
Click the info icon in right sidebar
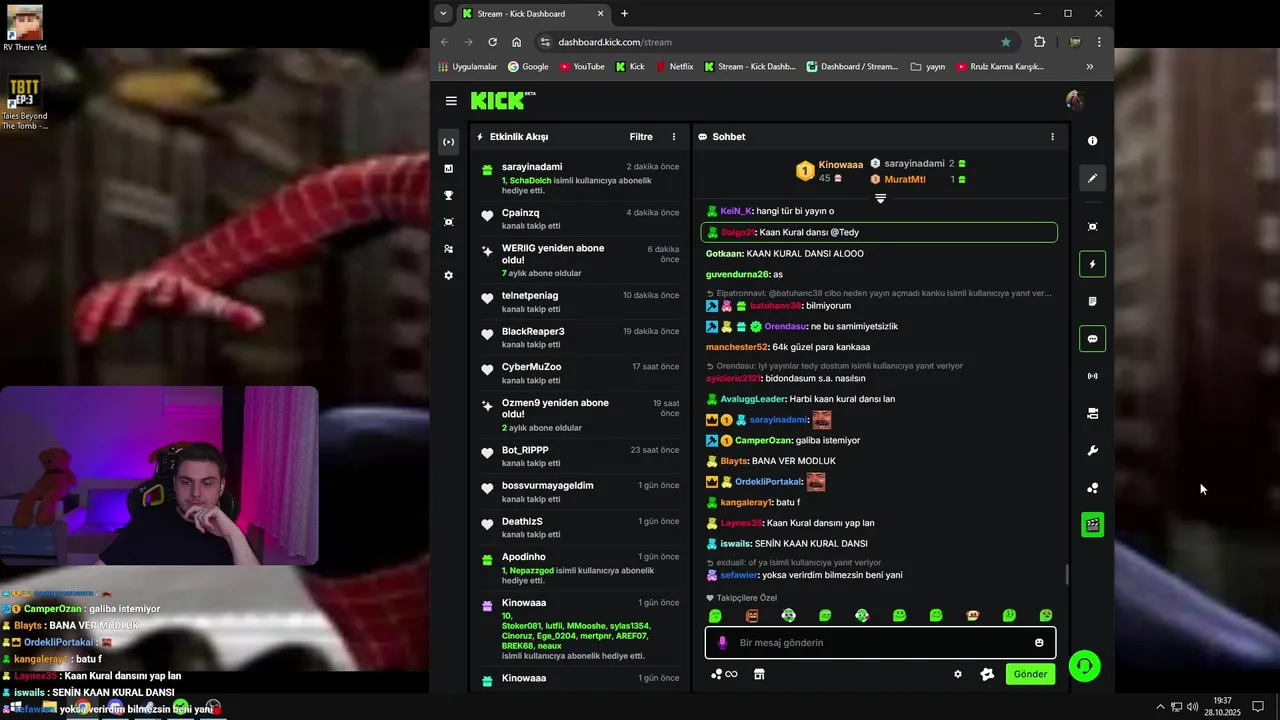1092,141
